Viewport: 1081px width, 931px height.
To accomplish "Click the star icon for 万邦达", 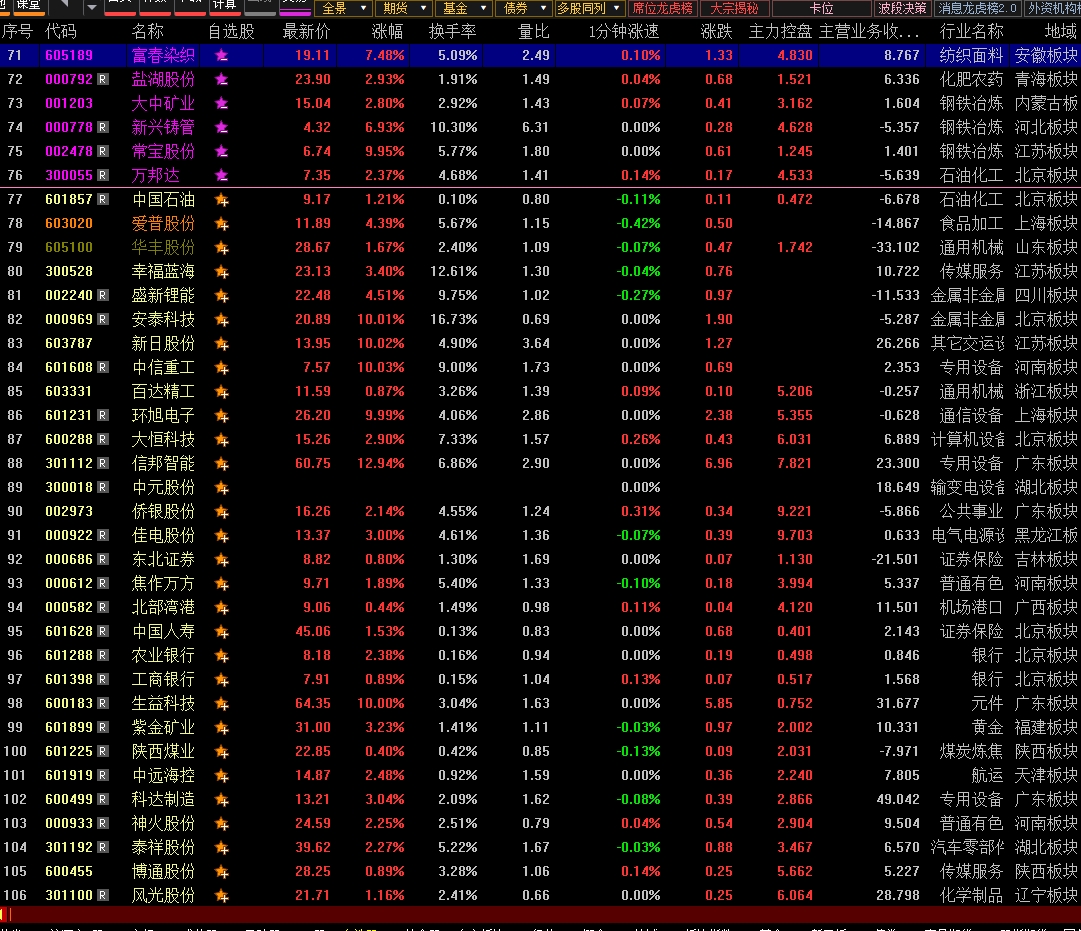I will (221, 176).
